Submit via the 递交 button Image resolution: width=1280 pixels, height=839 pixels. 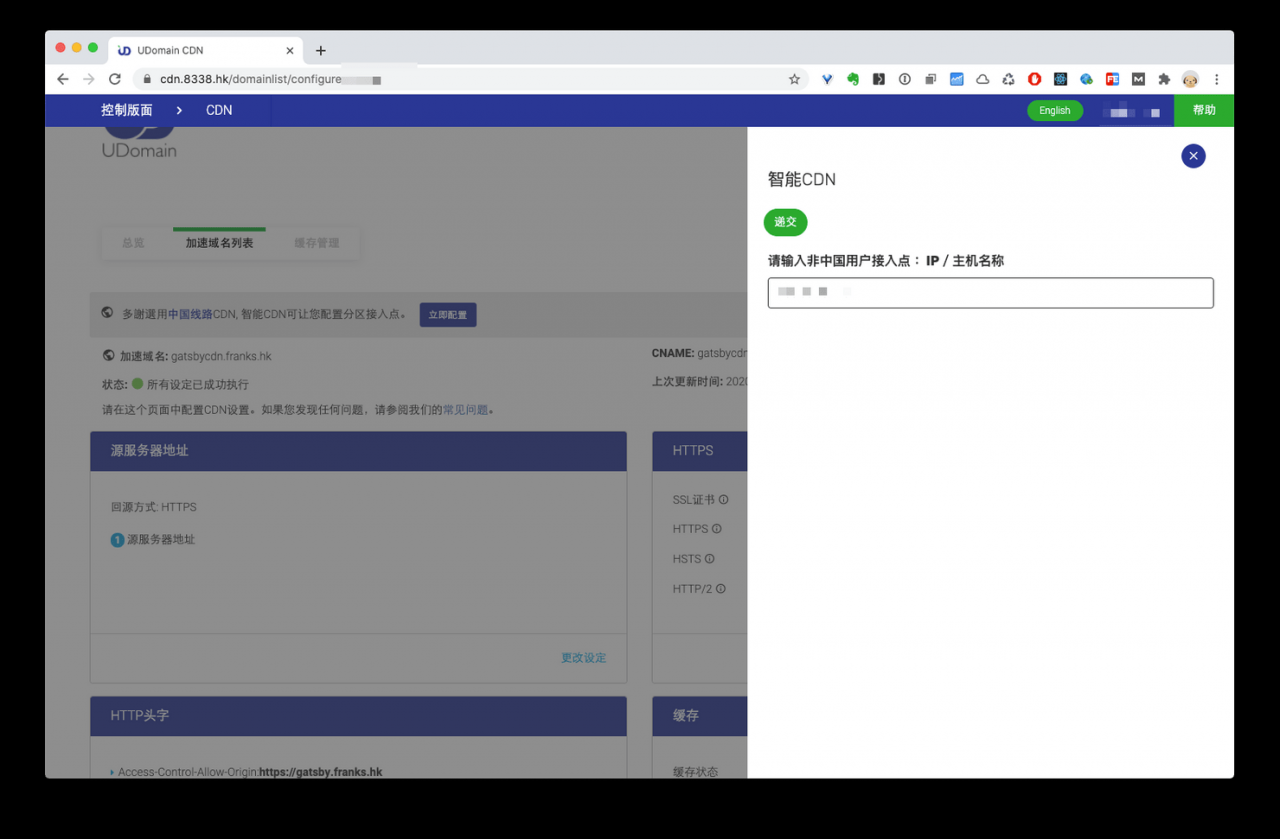click(785, 222)
